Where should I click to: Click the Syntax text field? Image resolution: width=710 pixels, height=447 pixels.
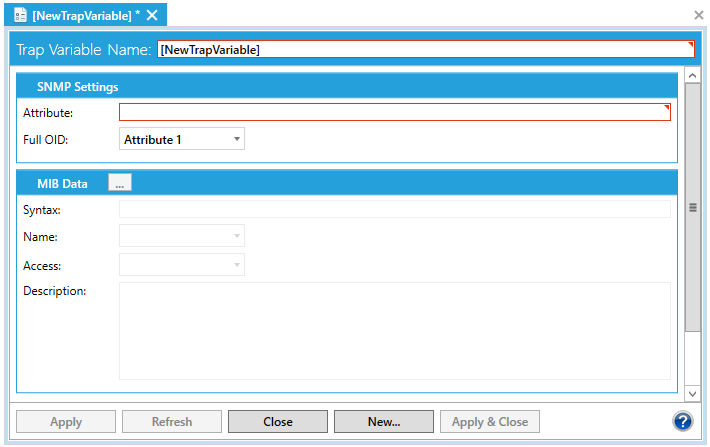[x=394, y=209]
